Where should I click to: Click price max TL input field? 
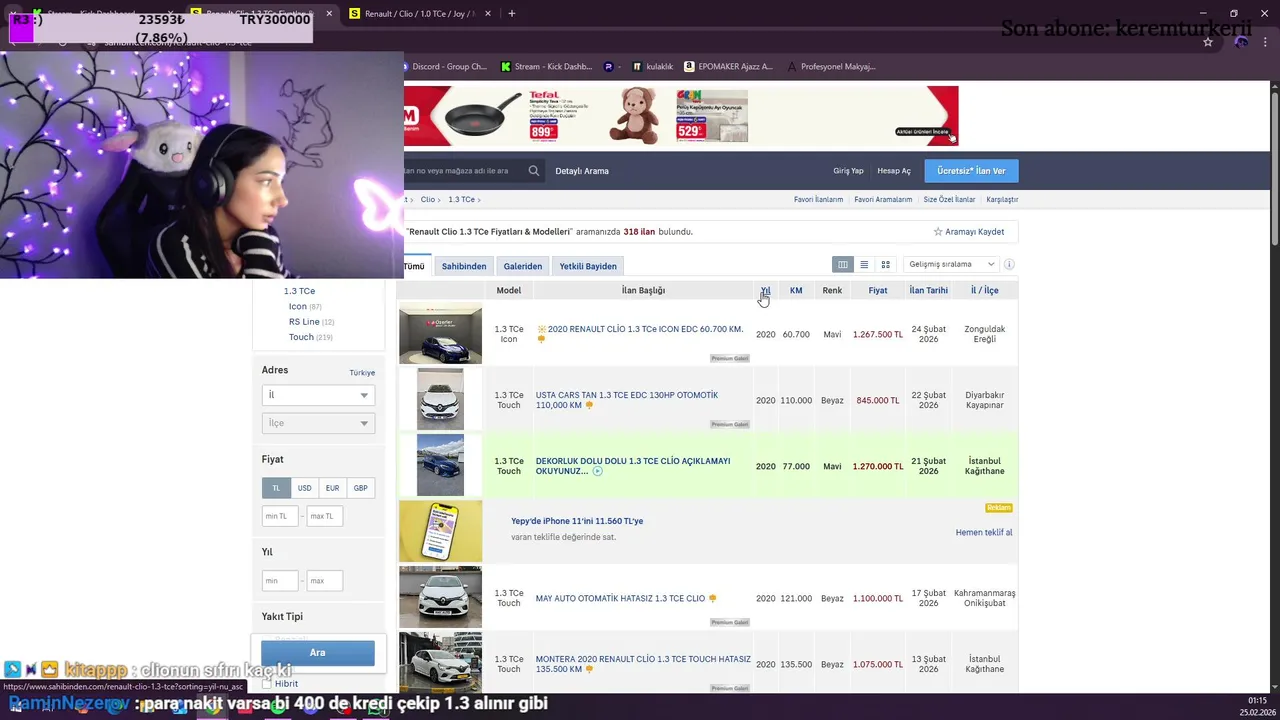[324, 516]
